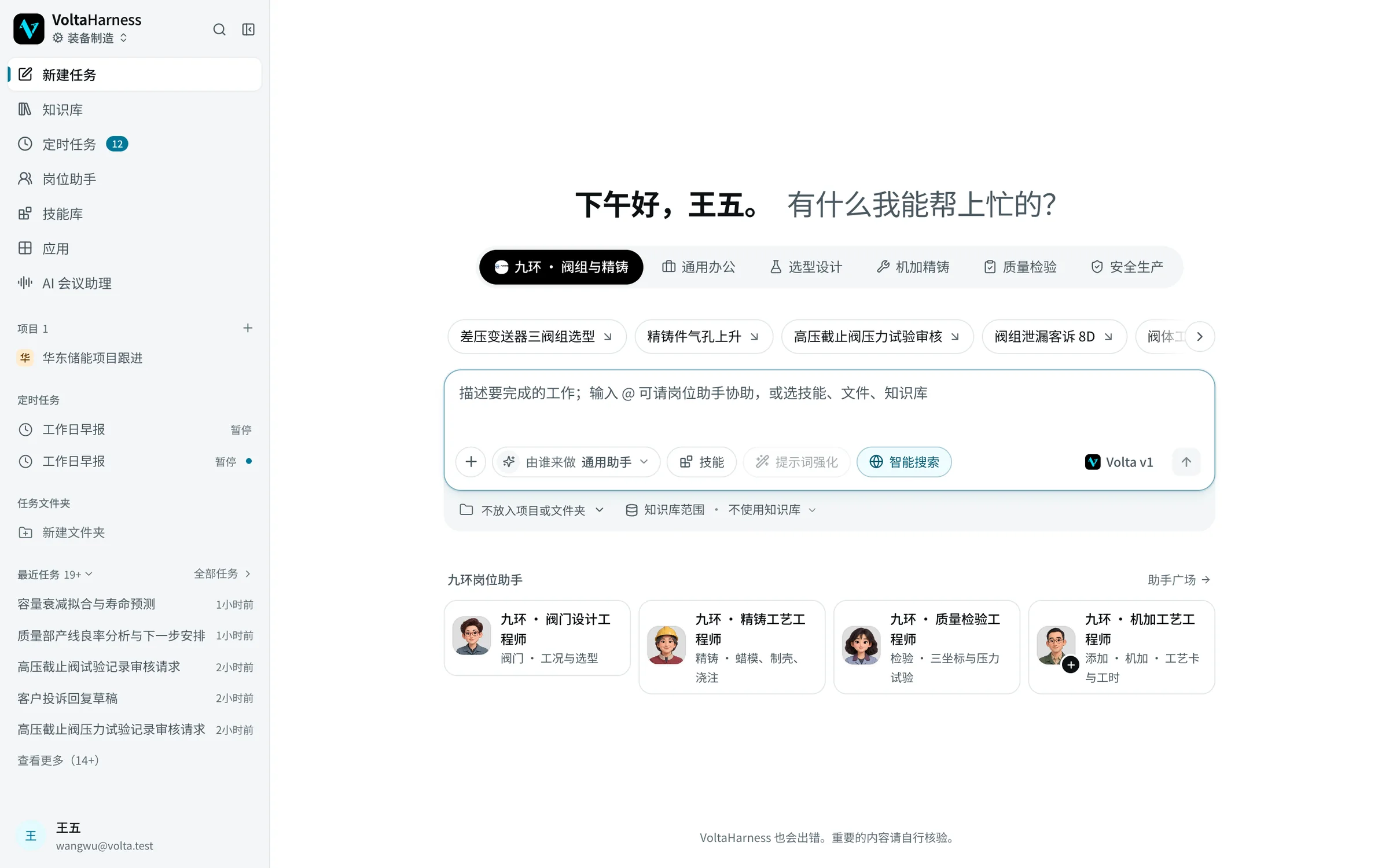Expand the 不放入项目或文件夹 dropdown
The width and height of the screenshot is (1389, 868).
532,510
